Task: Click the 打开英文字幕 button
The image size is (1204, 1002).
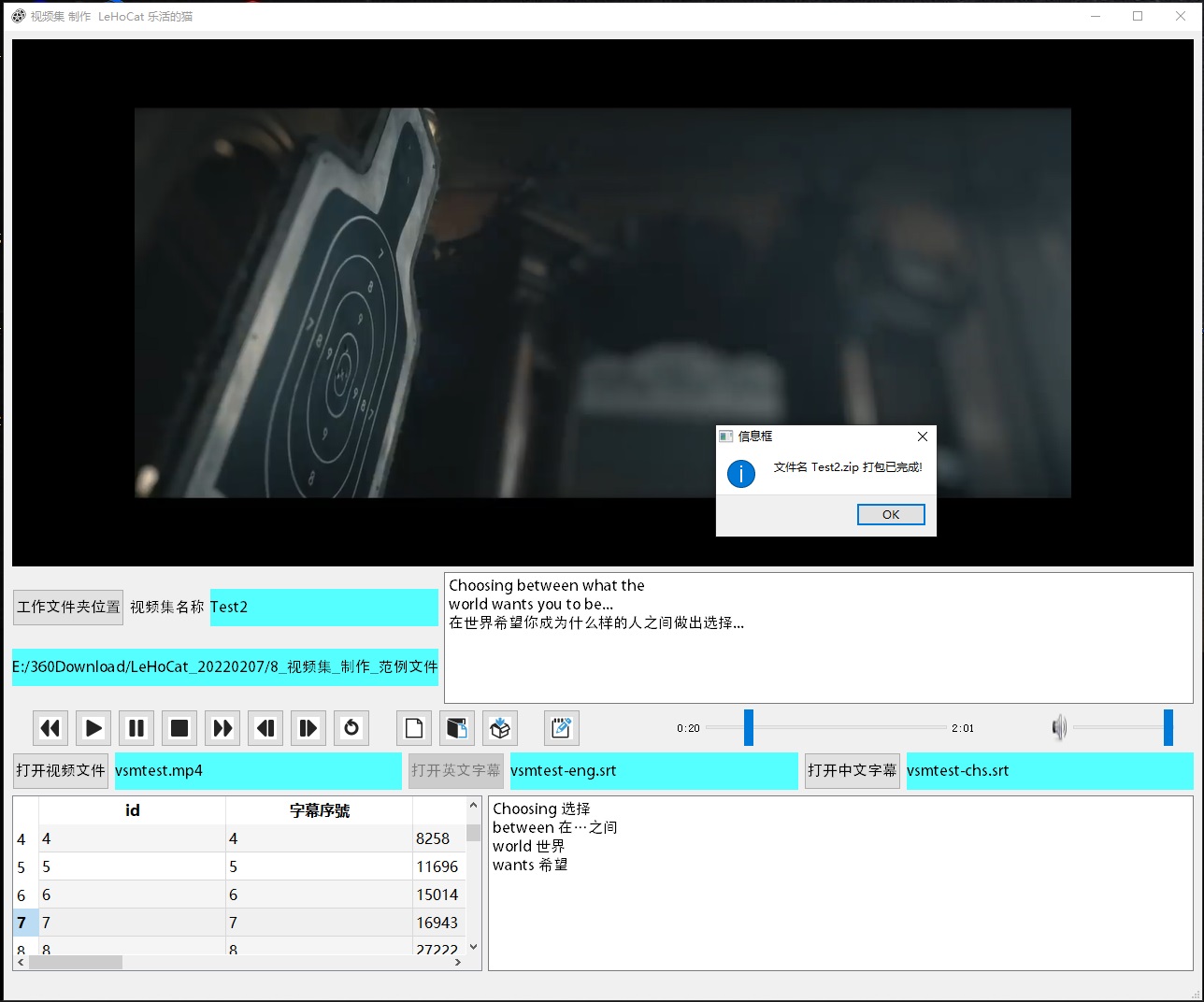Action: coord(456,770)
